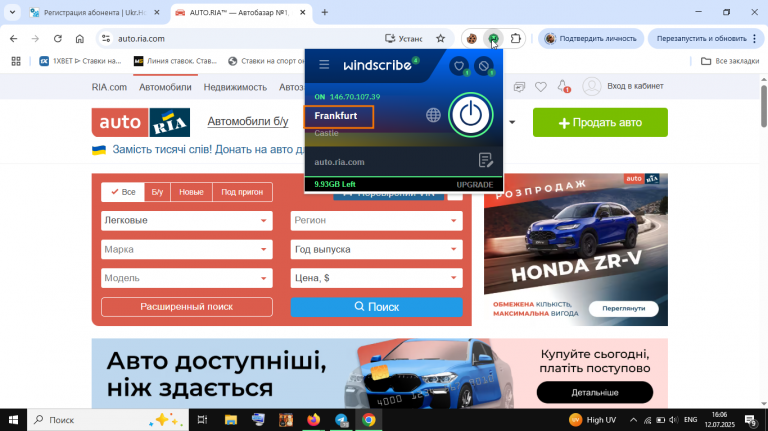Open Автомобили б/у link
Image resolution: width=768 pixels, height=431 pixels.
click(x=248, y=121)
